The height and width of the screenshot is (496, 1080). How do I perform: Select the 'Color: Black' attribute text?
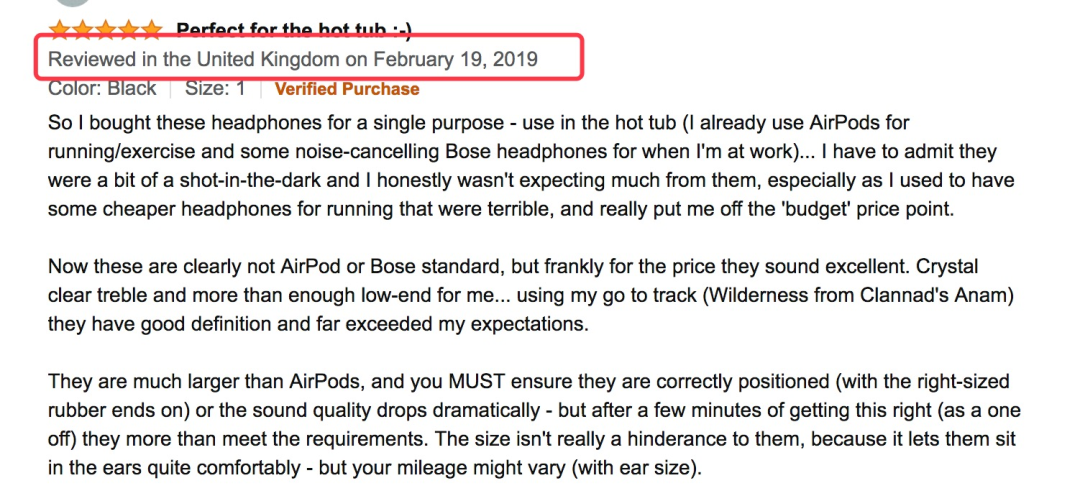pos(102,89)
